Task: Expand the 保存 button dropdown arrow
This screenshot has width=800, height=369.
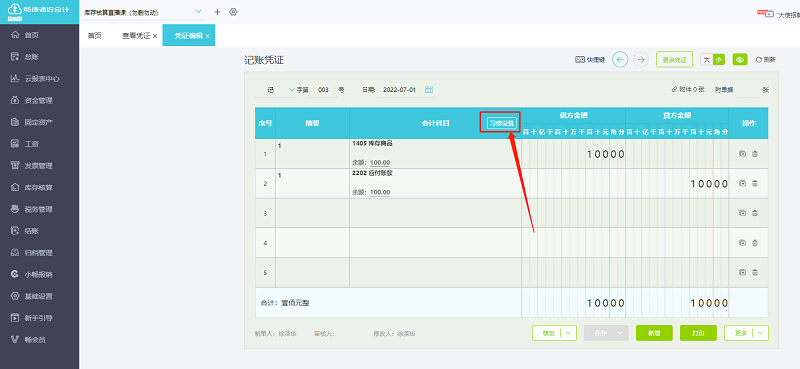Action: coord(620,333)
